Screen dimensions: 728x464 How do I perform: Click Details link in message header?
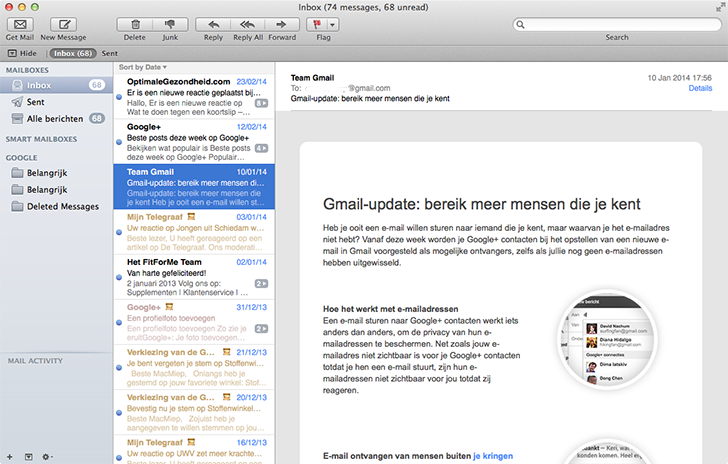(700, 88)
